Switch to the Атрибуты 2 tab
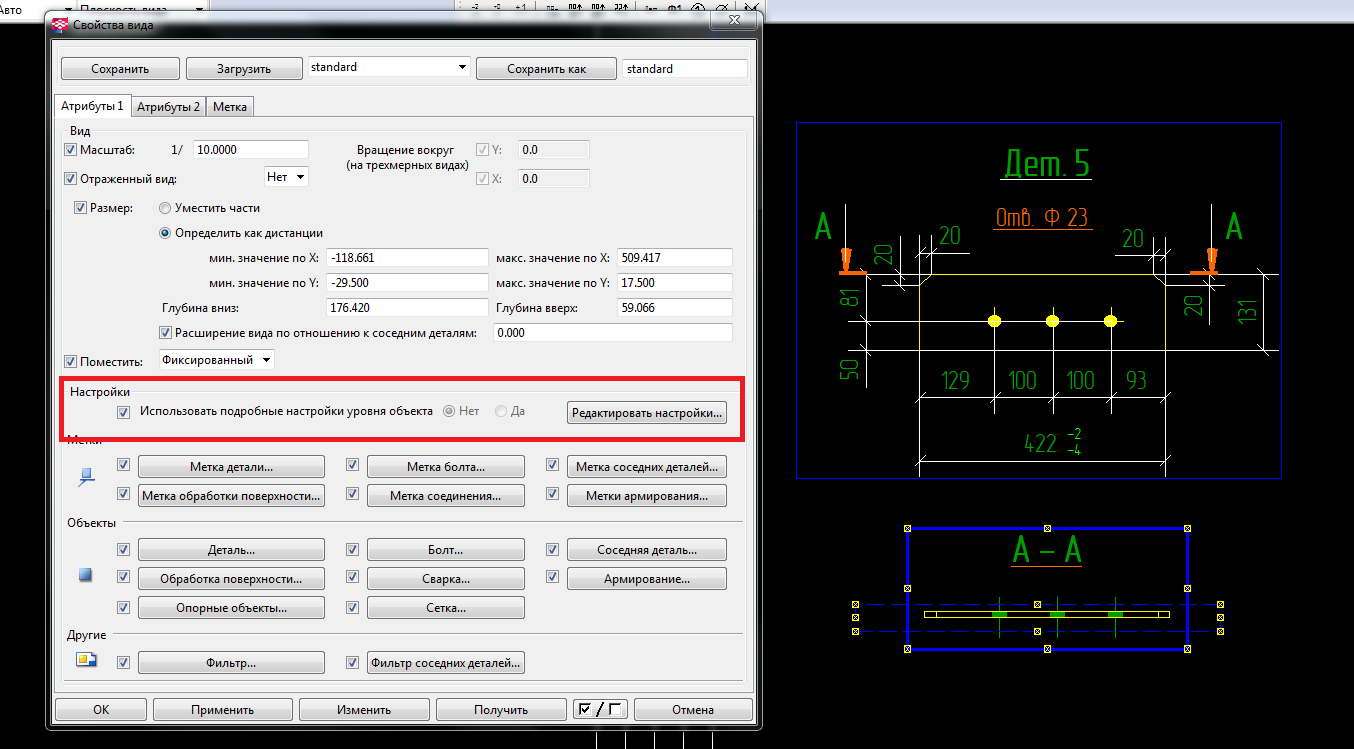Viewport: 1354px width, 749px height. [168, 107]
